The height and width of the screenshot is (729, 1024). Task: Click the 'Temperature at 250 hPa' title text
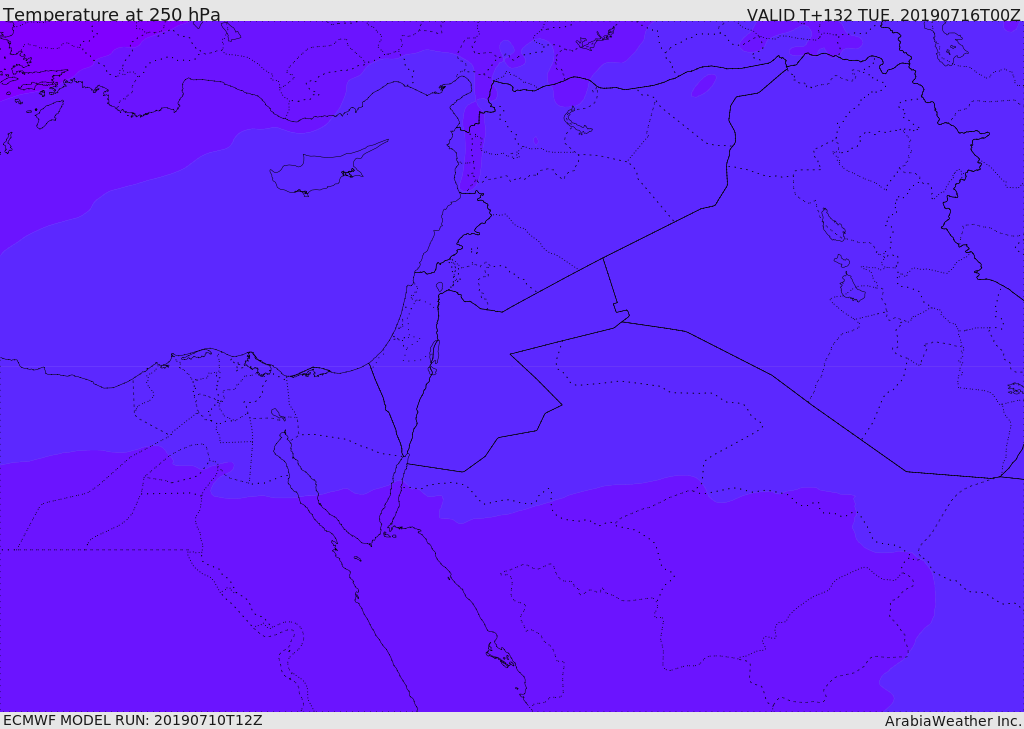(112, 14)
